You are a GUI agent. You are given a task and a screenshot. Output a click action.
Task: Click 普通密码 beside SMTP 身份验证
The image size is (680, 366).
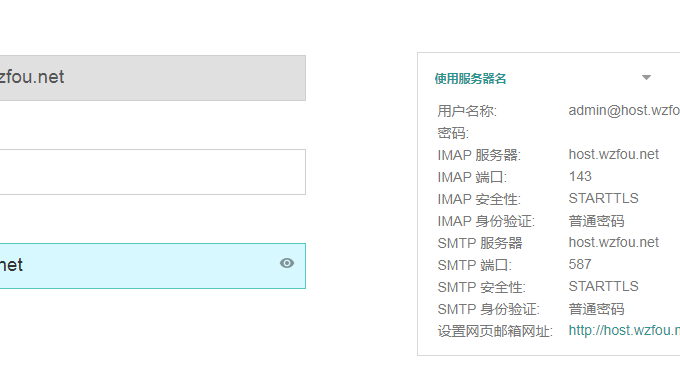(x=596, y=309)
